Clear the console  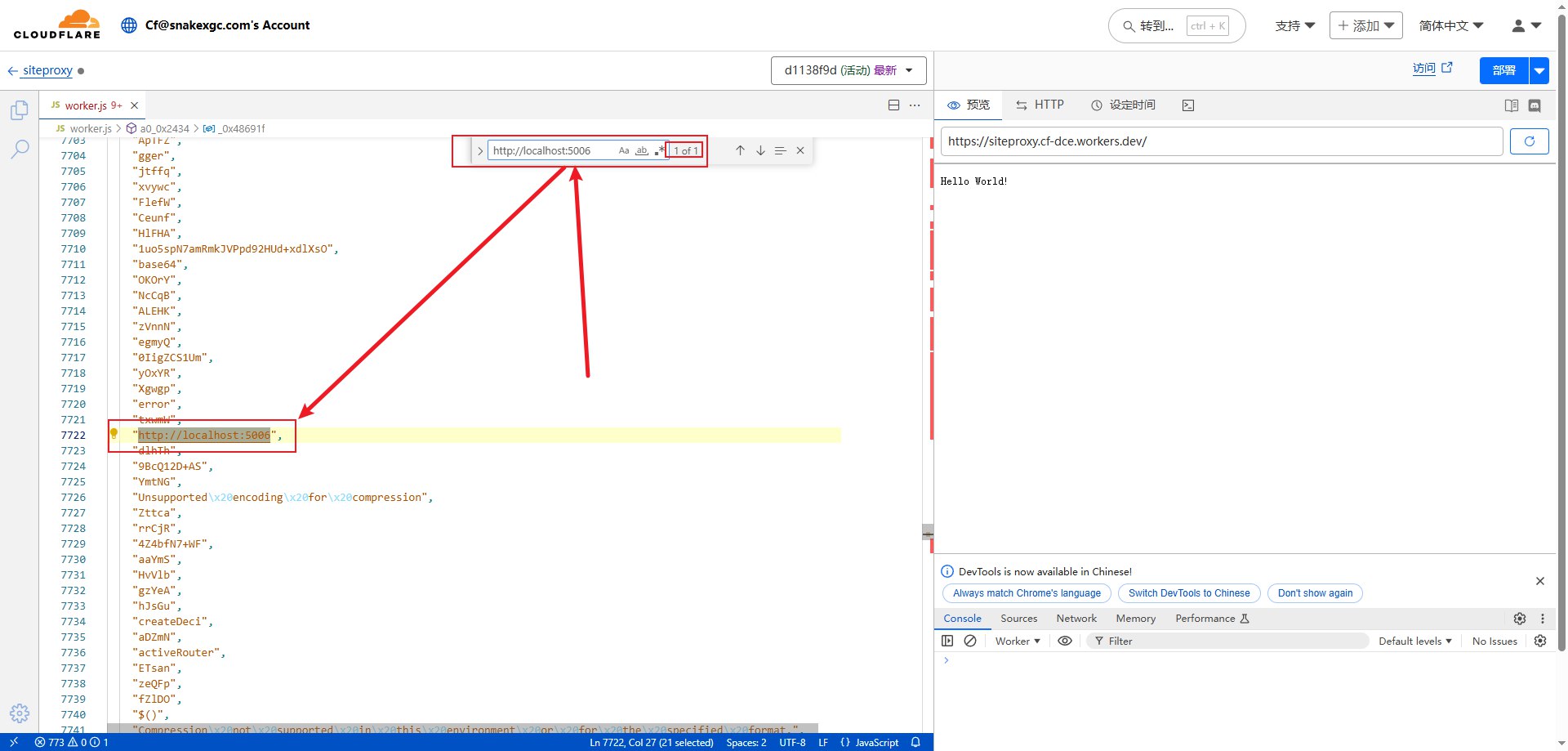point(970,641)
